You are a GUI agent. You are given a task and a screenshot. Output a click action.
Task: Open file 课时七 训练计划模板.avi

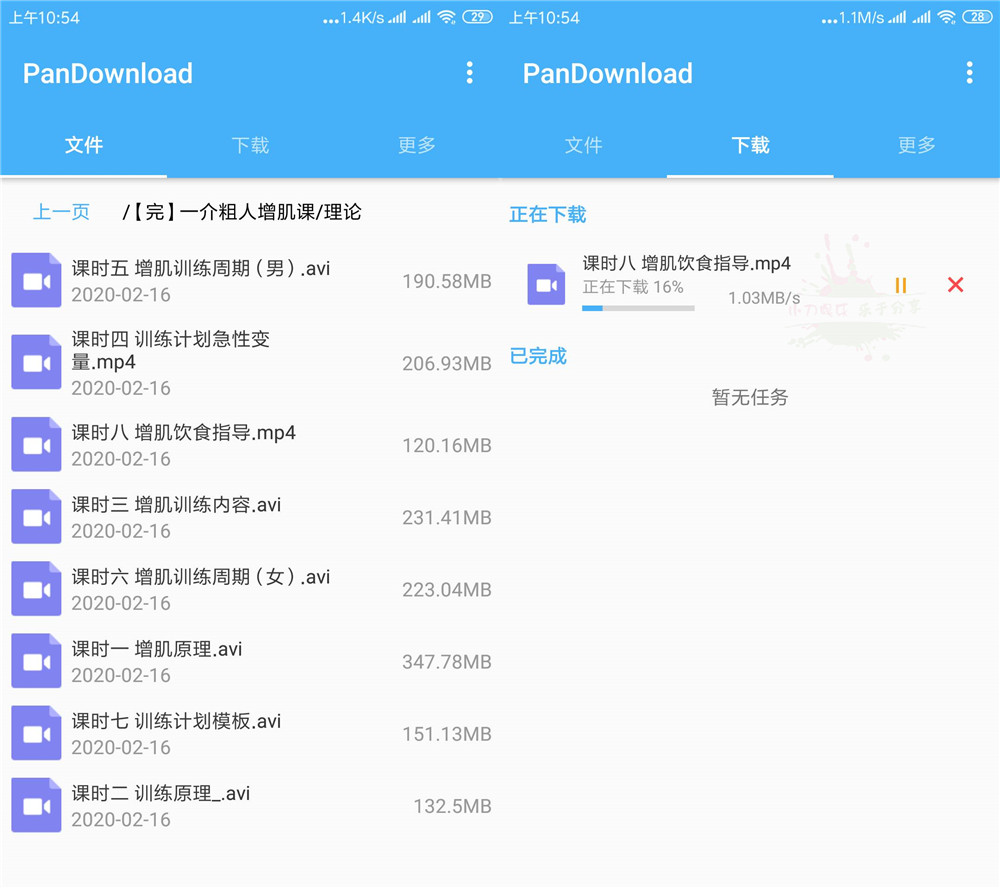pos(251,733)
